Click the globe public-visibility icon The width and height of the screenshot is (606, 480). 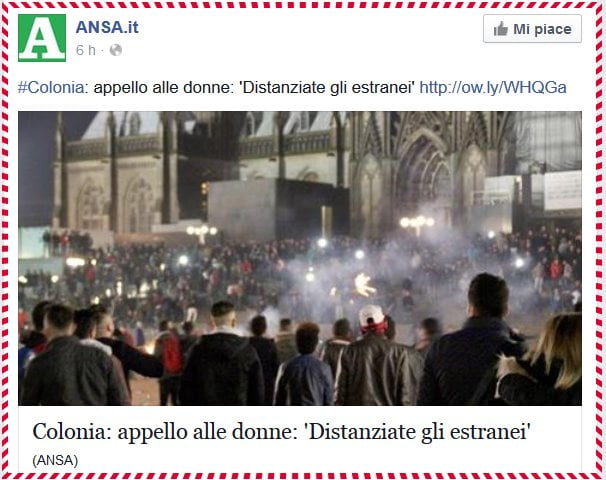pos(116,50)
